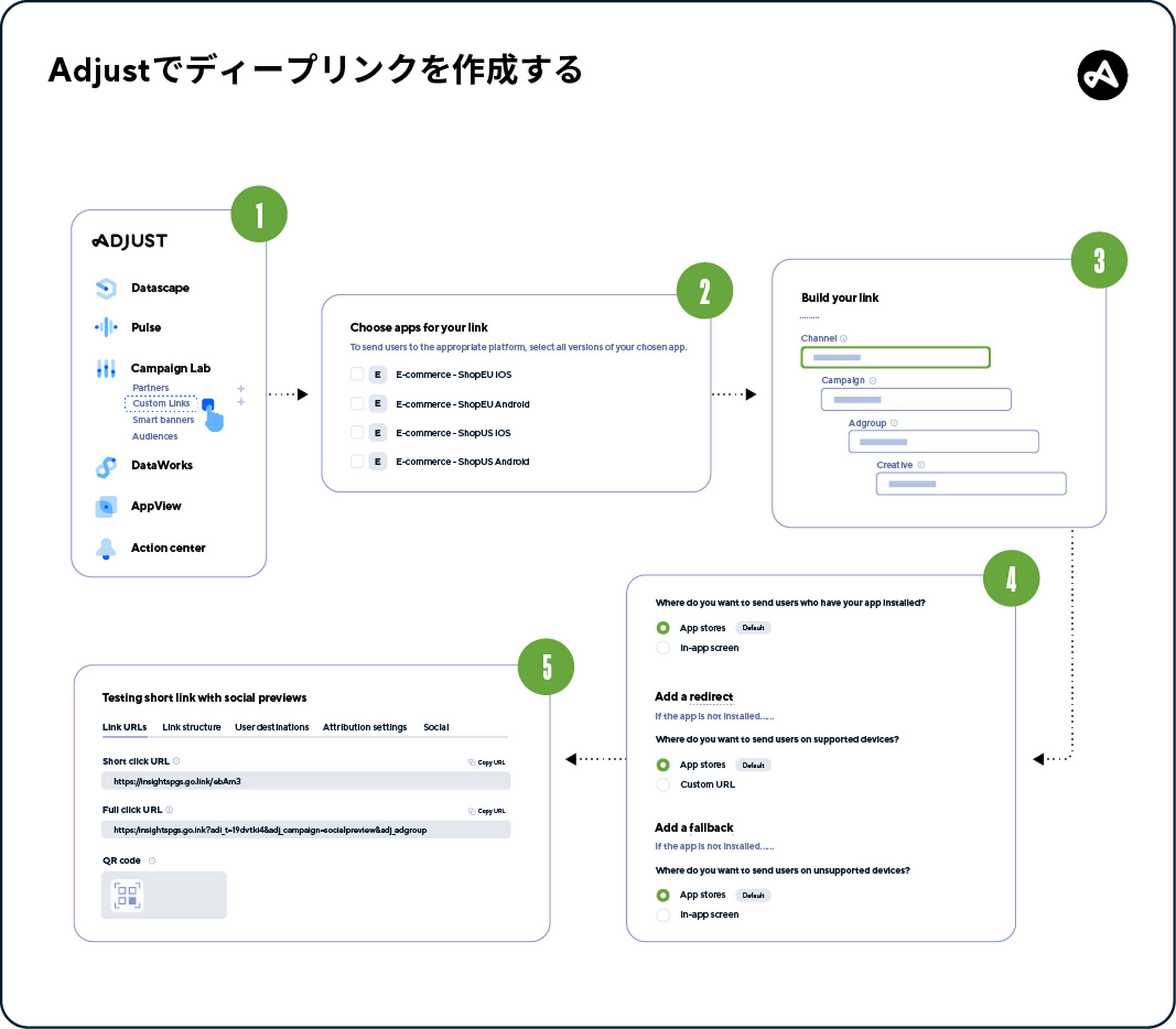Image resolution: width=1176 pixels, height=1029 pixels.
Task: Click the info icon next to Channel
Action: (x=843, y=339)
